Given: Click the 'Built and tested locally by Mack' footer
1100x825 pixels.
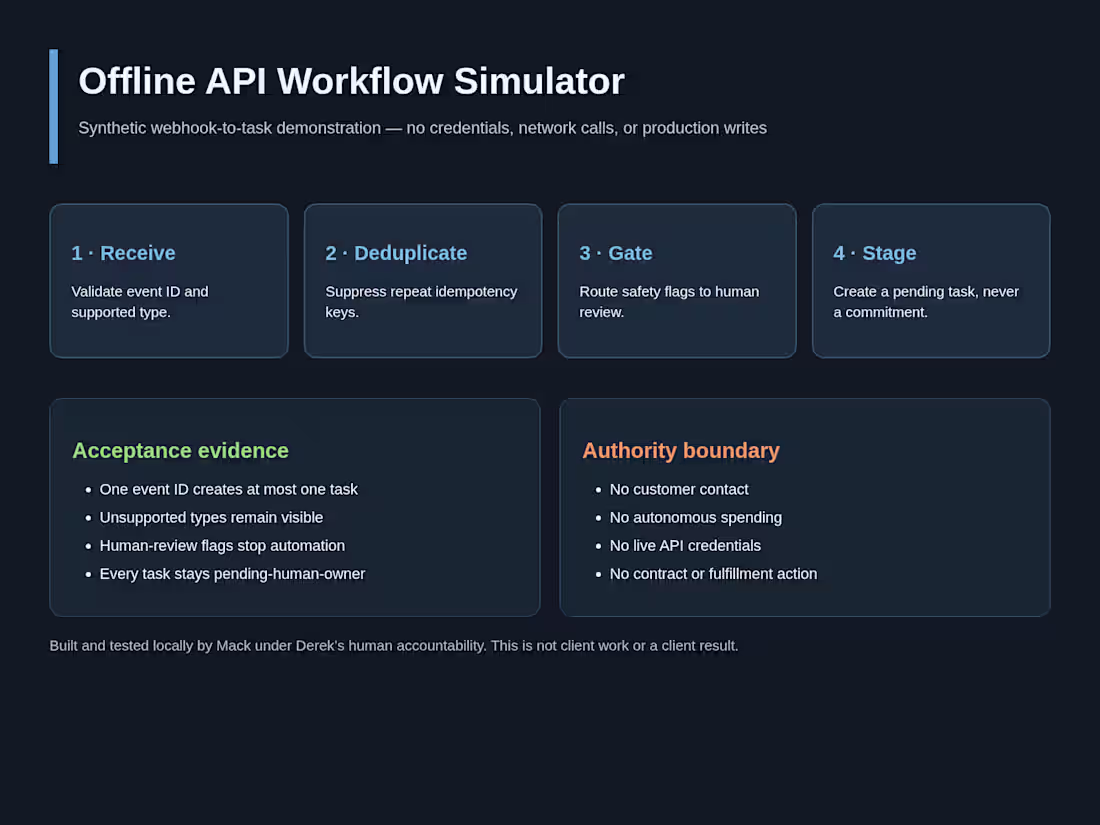Looking at the screenshot, I should pyautogui.click(x=394, y=645).
